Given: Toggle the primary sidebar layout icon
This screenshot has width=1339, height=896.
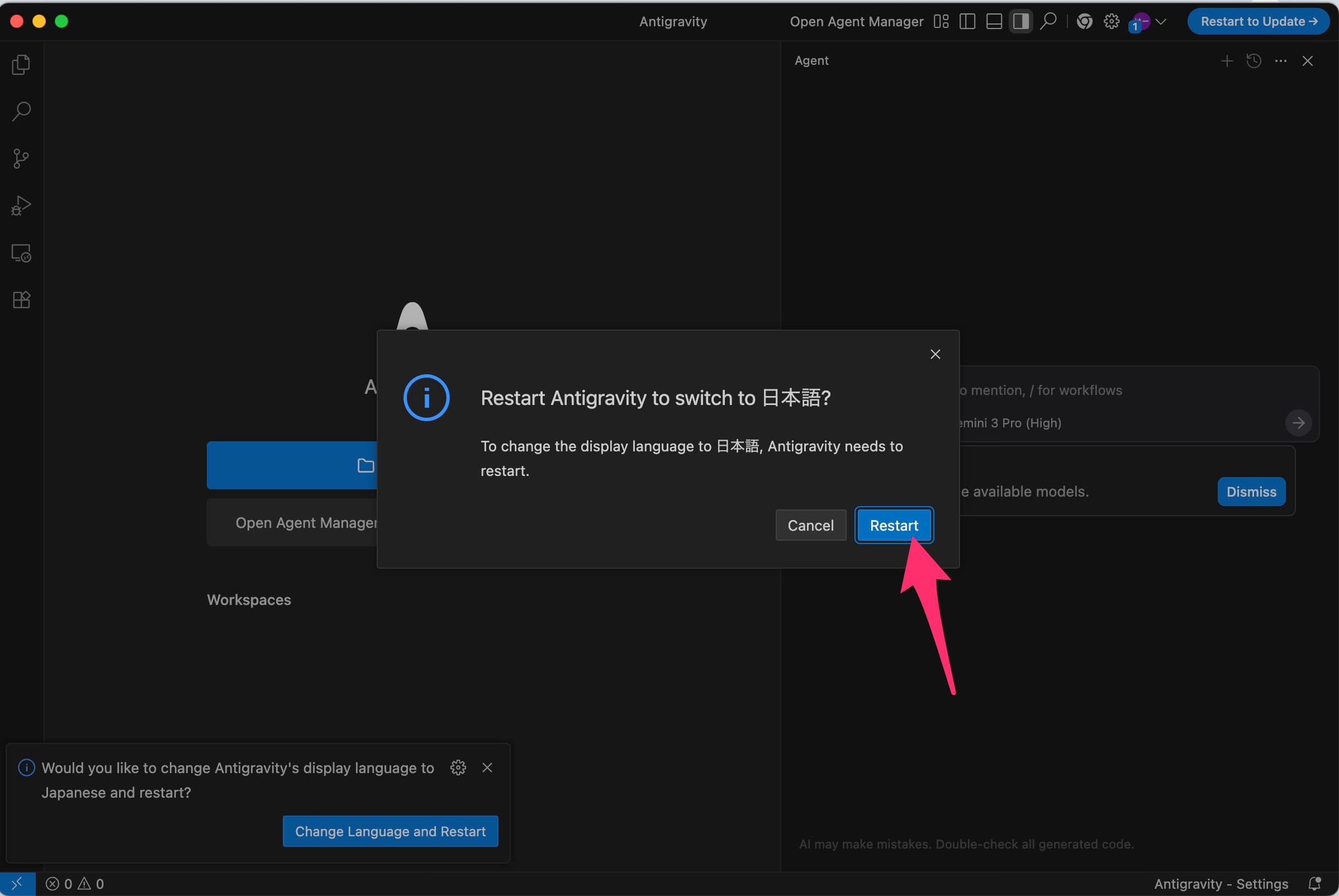Looking at the screenshot, I should [967, 21].
